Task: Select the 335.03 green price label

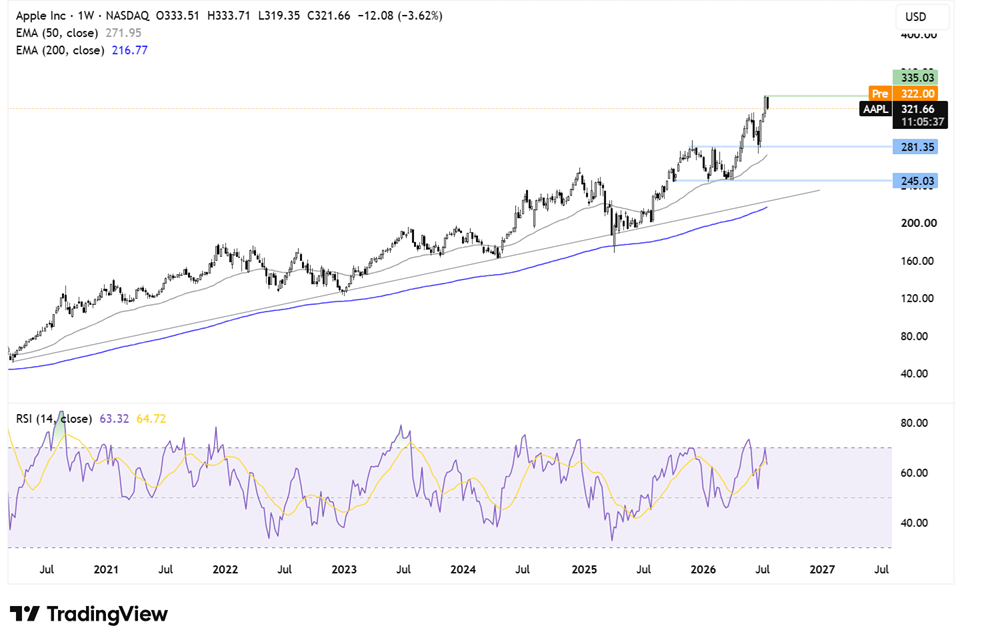Action: 915,78
